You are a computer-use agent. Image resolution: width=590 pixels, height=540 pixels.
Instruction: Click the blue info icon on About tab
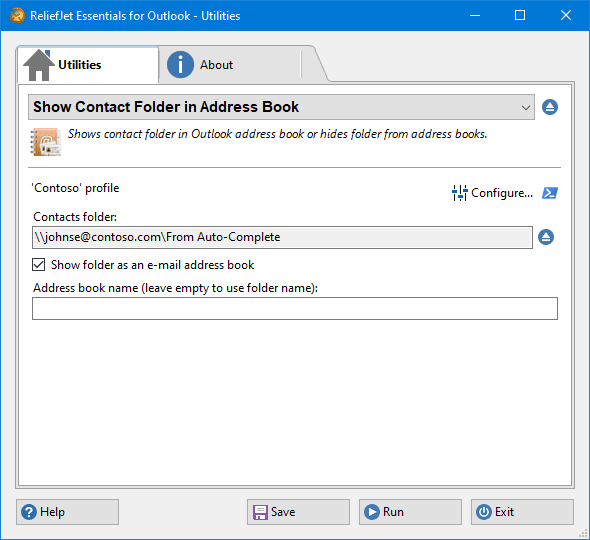coord(180,65)
